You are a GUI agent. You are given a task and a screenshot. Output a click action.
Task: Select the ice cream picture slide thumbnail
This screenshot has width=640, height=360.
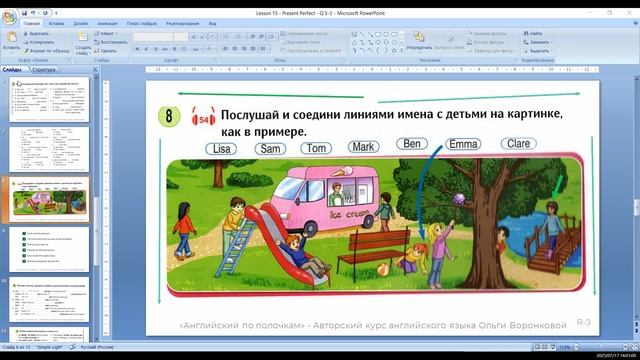click(x=49, y=200)
